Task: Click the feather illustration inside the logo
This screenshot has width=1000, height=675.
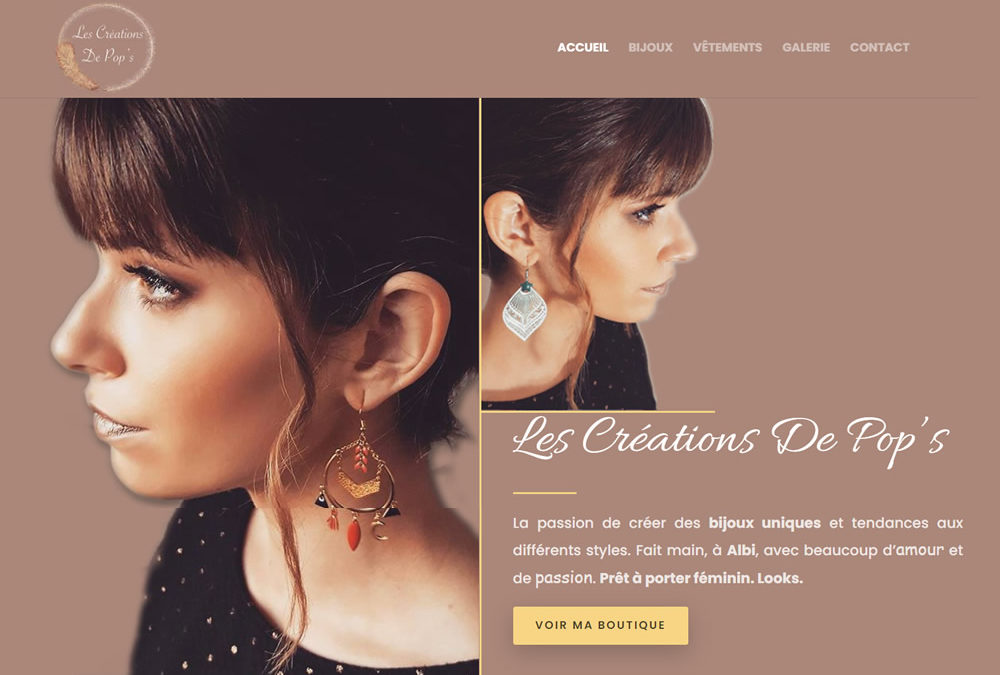Action: 75,66
